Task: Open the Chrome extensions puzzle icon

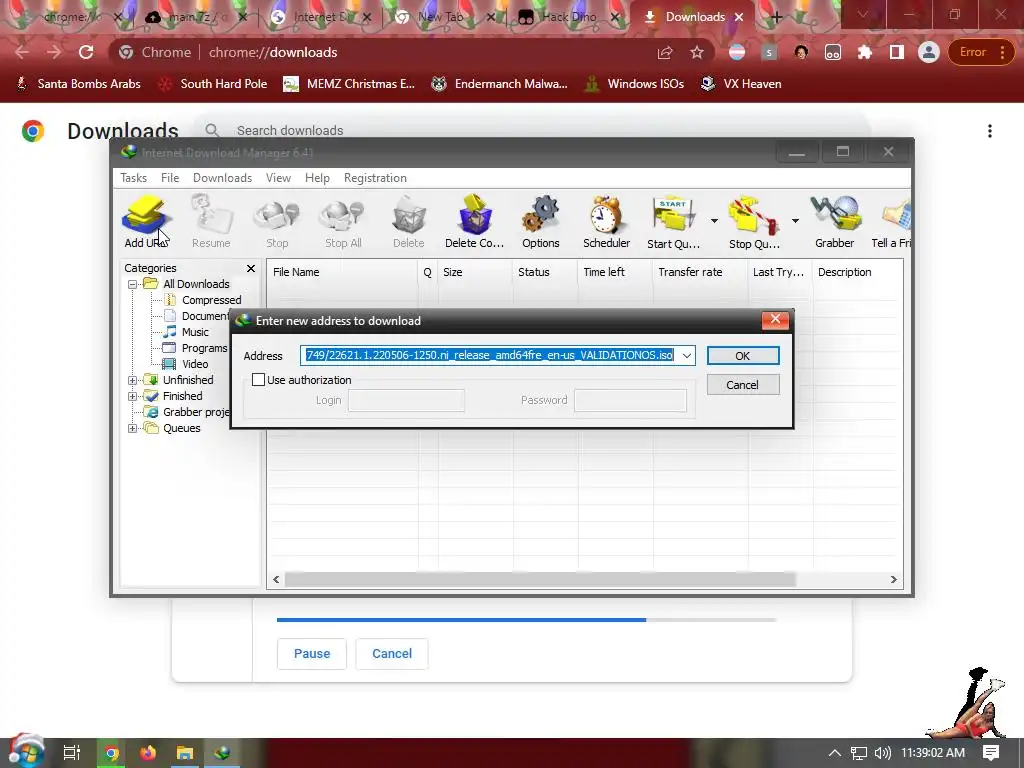Action: pos(865,52)
